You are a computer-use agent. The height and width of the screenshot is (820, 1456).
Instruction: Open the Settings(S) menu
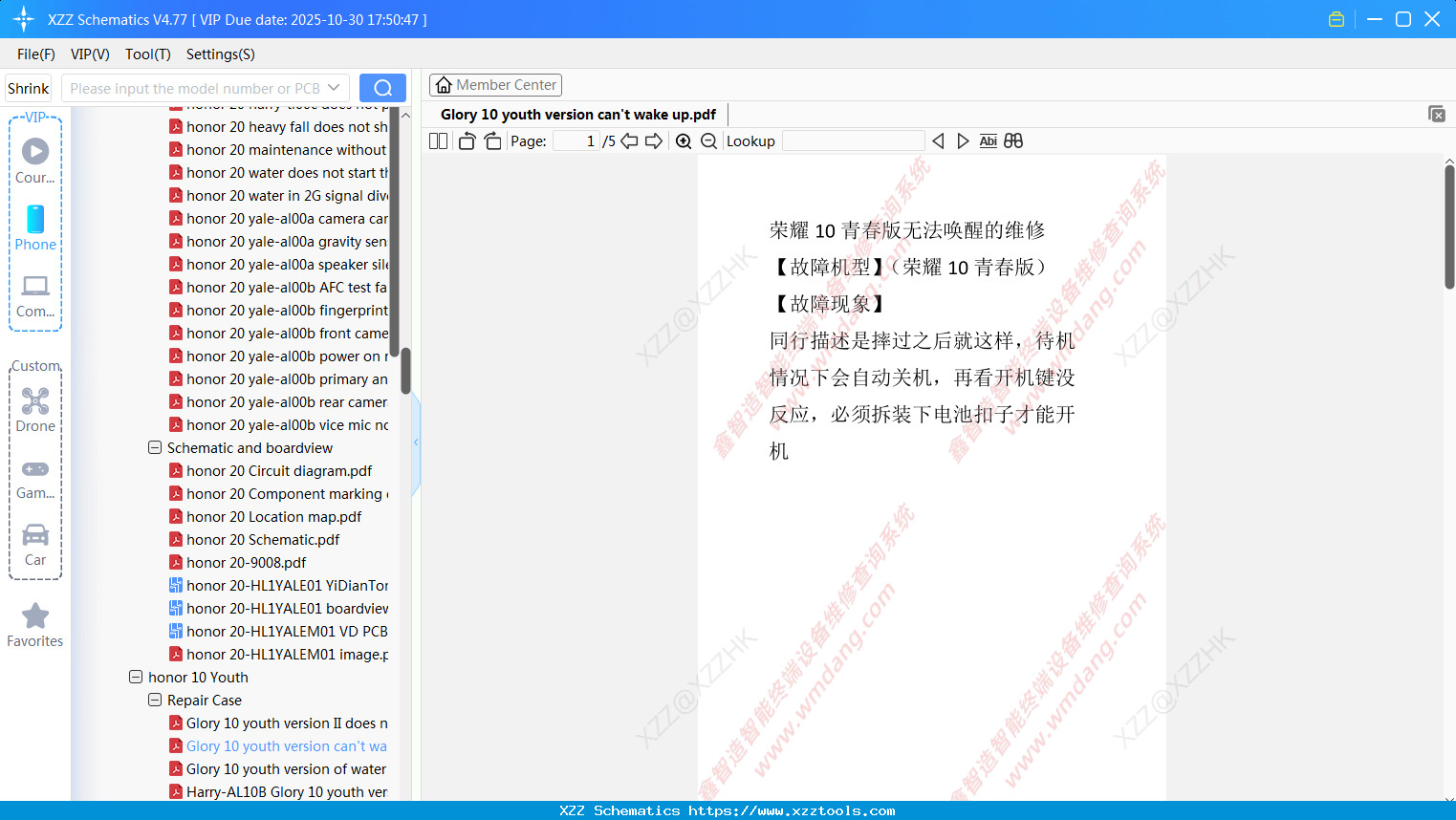221,54
